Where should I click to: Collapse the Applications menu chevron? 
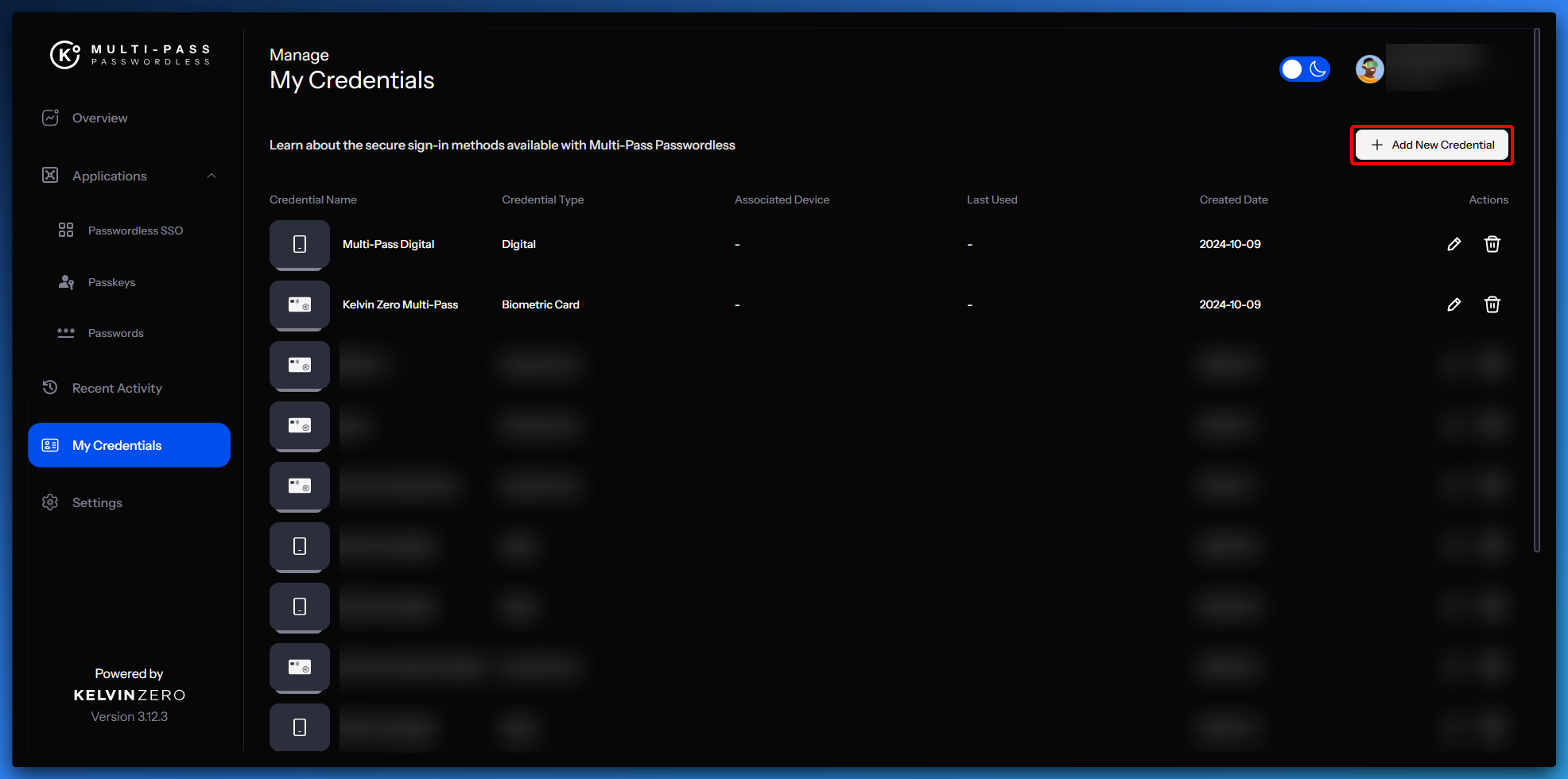(212, 176)
